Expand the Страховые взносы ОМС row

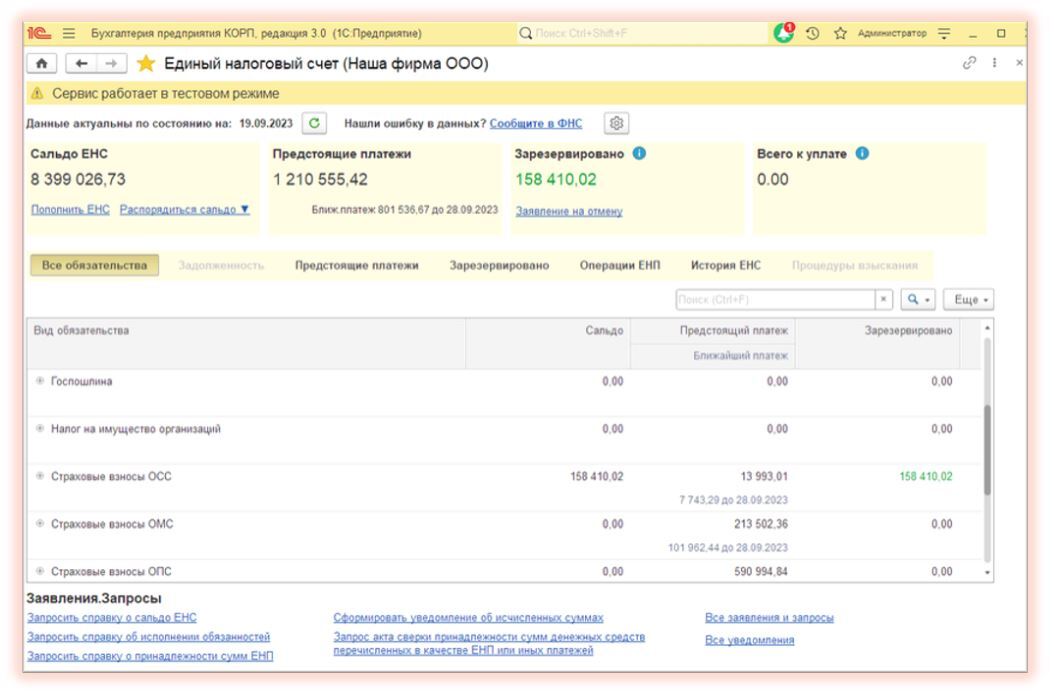click(x=40, y=523)
